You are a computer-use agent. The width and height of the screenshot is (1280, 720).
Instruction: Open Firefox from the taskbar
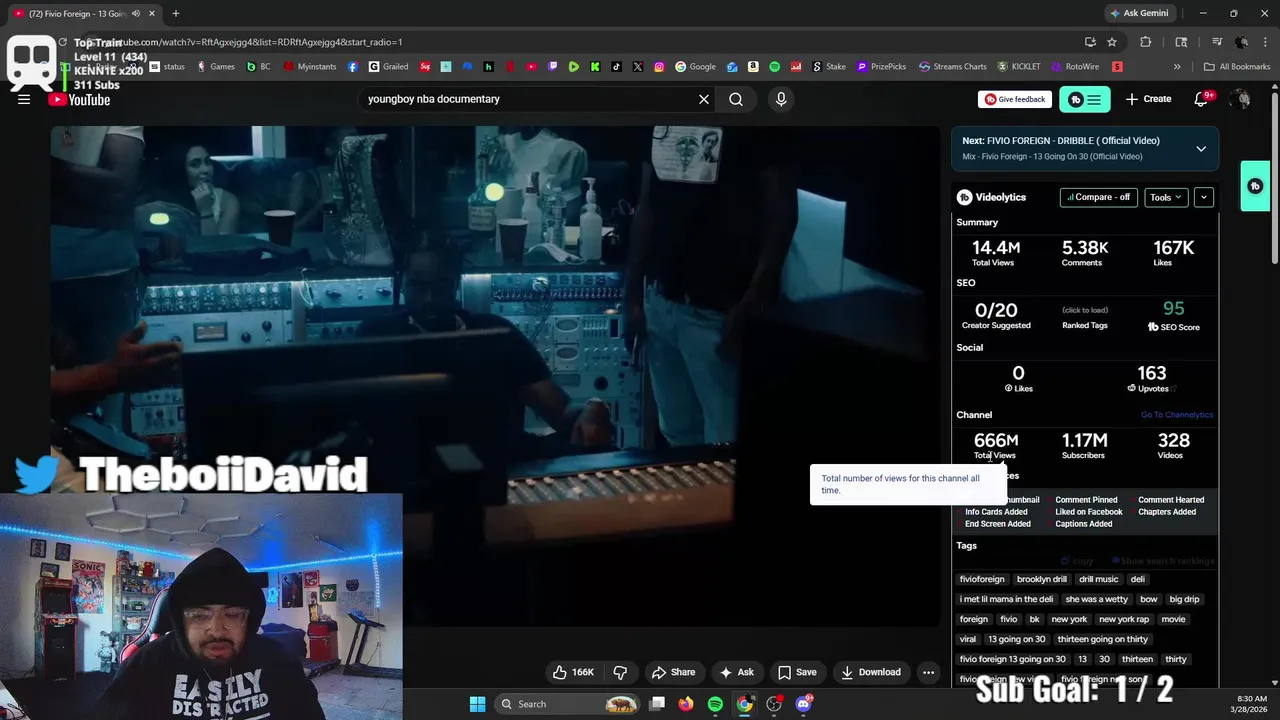coord(685,704)
